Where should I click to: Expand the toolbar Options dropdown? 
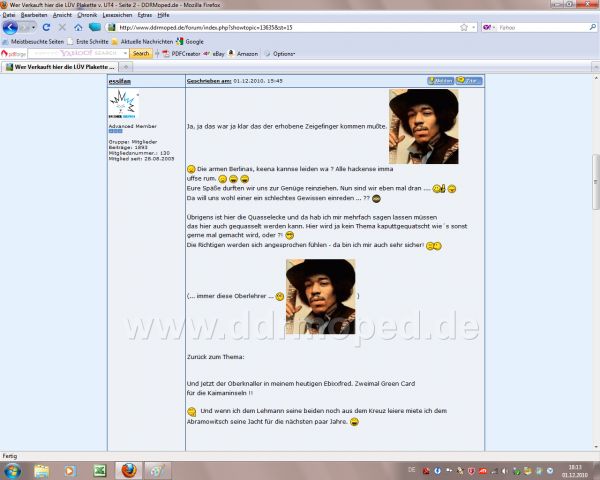click(282, 53)
